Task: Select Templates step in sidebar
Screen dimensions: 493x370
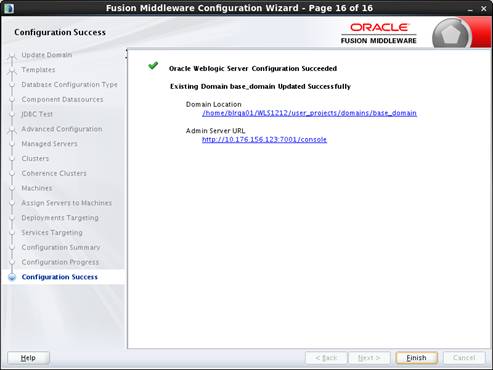Action: pos(38,70)
